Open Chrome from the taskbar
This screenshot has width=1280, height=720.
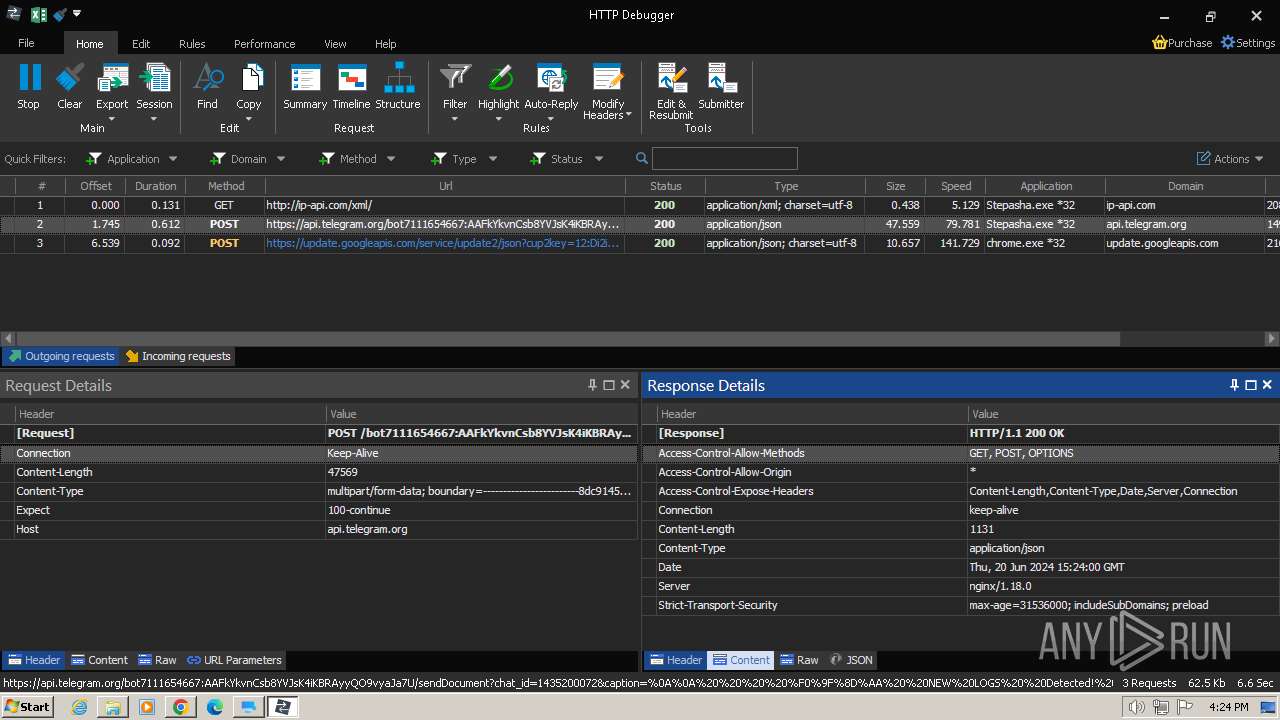pos(180,707)
